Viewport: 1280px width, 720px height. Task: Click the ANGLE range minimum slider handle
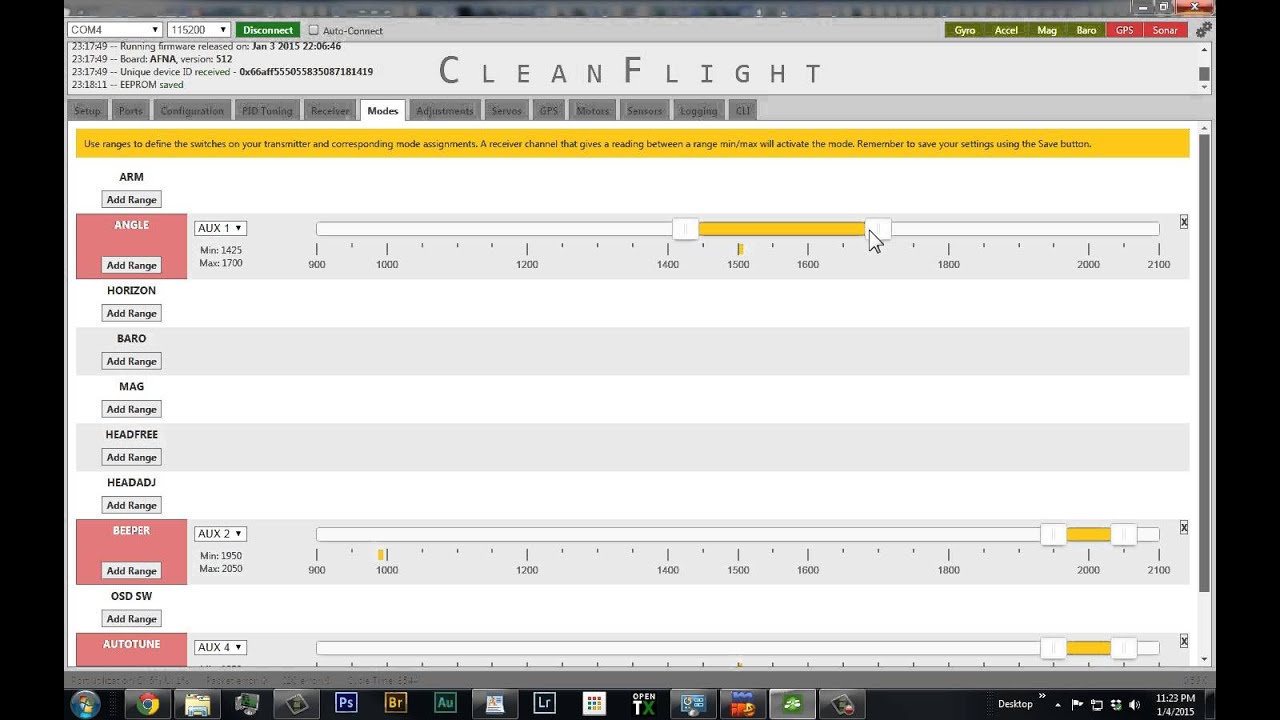coord(685,229)
